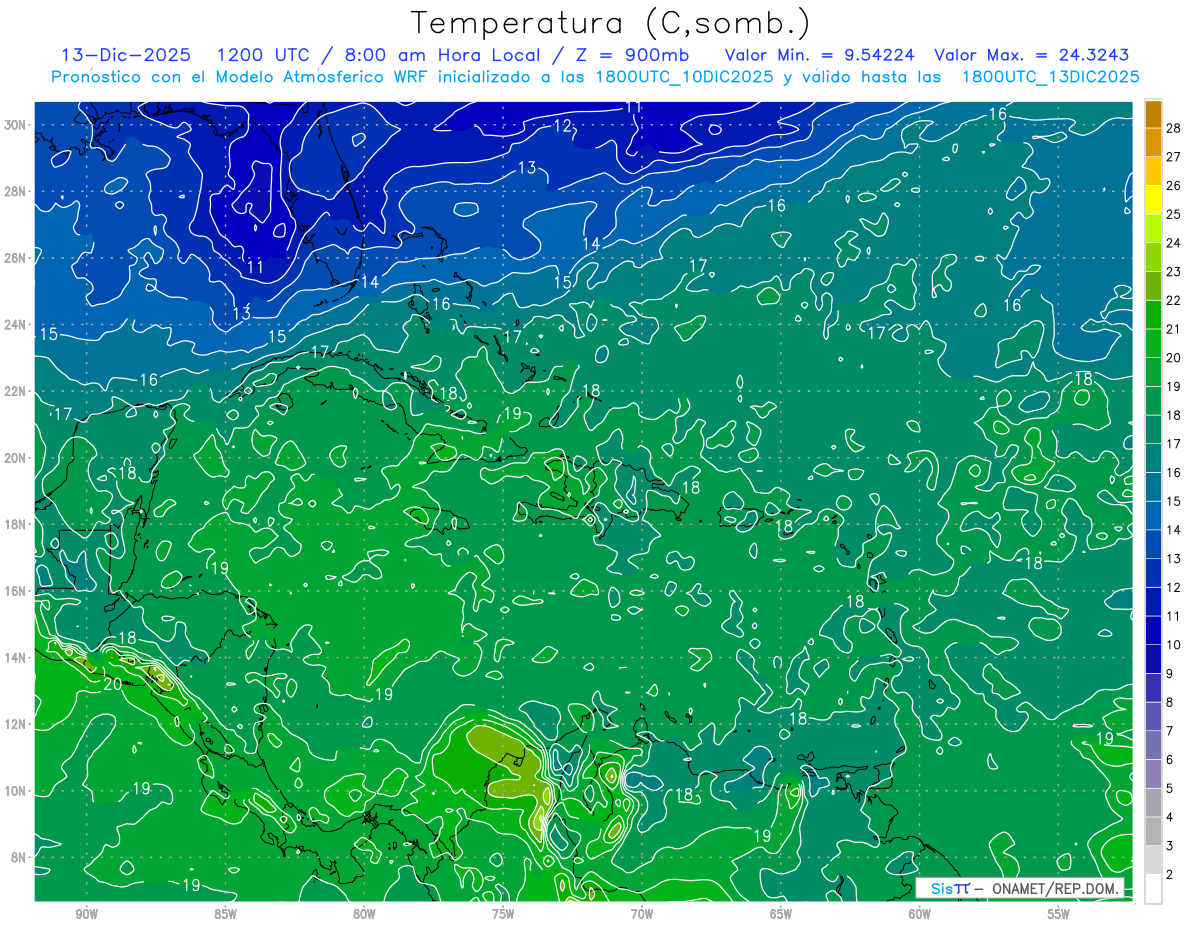The width and height of the screenshot is (1200, 927).
Task: Click the "12" contour label near 30N
Action: pyautogui.click(x=562, y=126)
